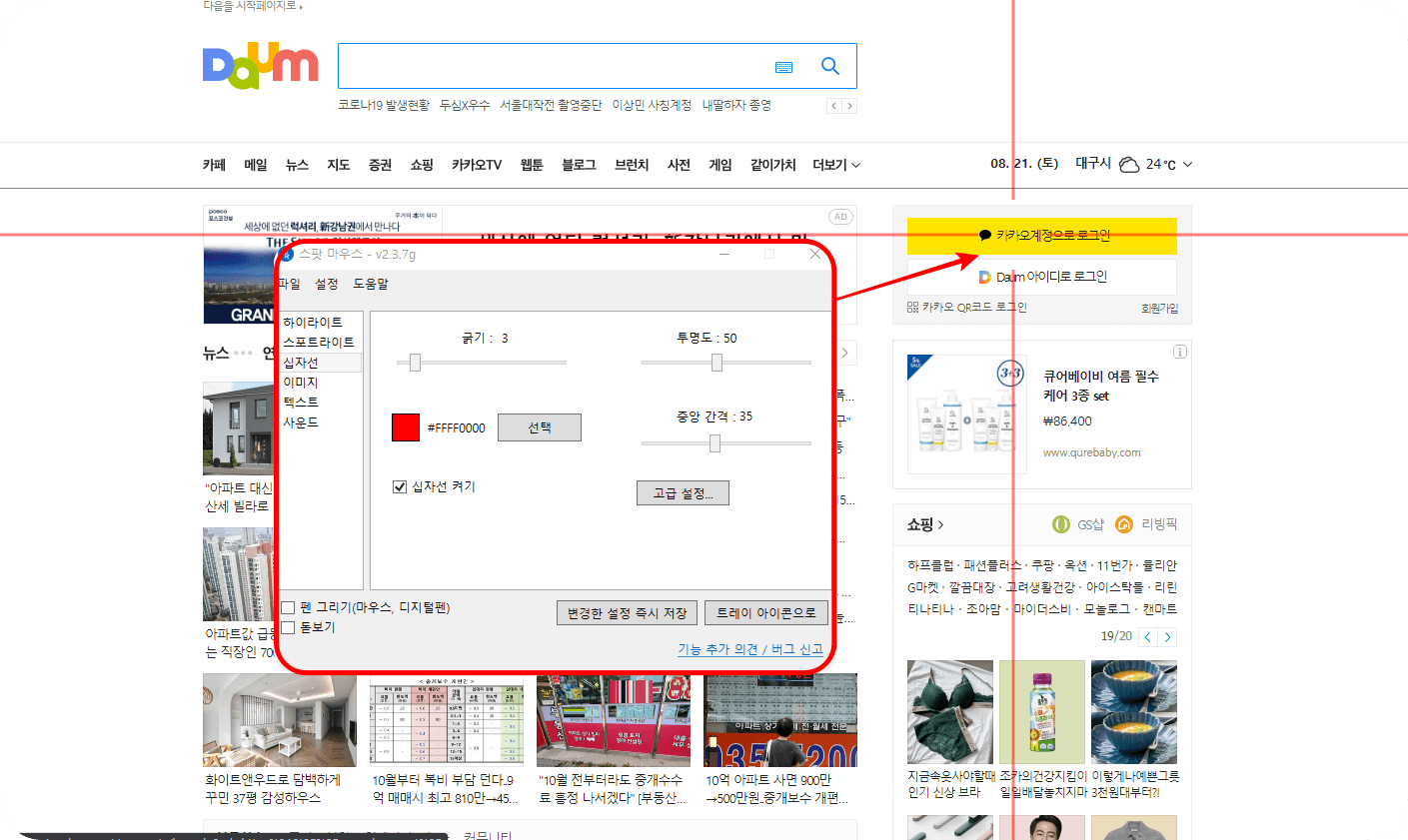Toggle the 십자선 켜기 checkbox
Viewport: 1408px width, 840px height.
pos(400,486)
